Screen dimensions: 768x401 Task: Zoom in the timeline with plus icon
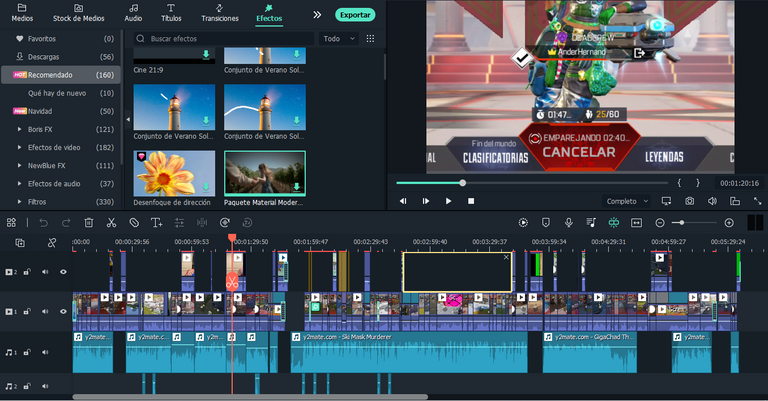[729, 223]
